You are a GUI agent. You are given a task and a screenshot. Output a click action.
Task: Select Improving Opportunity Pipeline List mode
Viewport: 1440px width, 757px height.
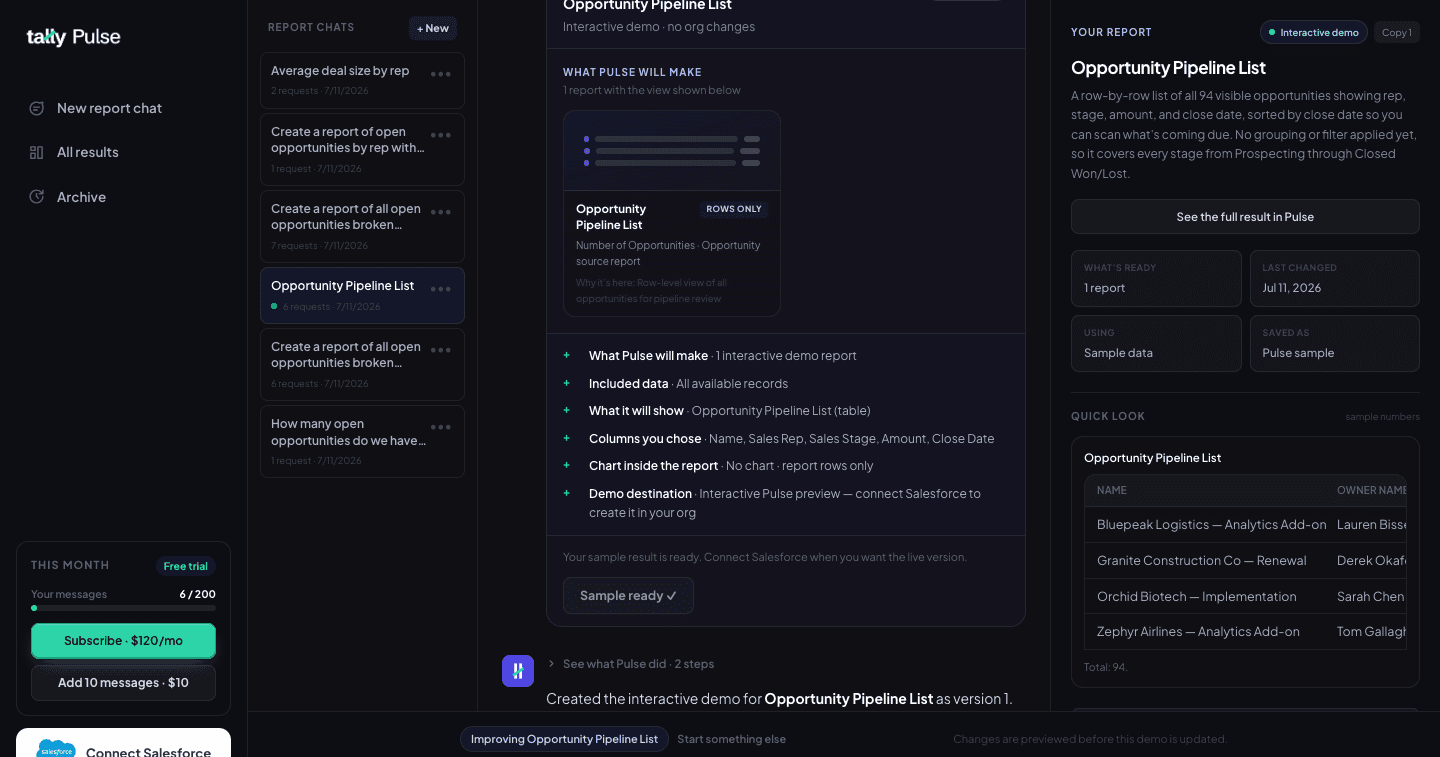[564, 739]
